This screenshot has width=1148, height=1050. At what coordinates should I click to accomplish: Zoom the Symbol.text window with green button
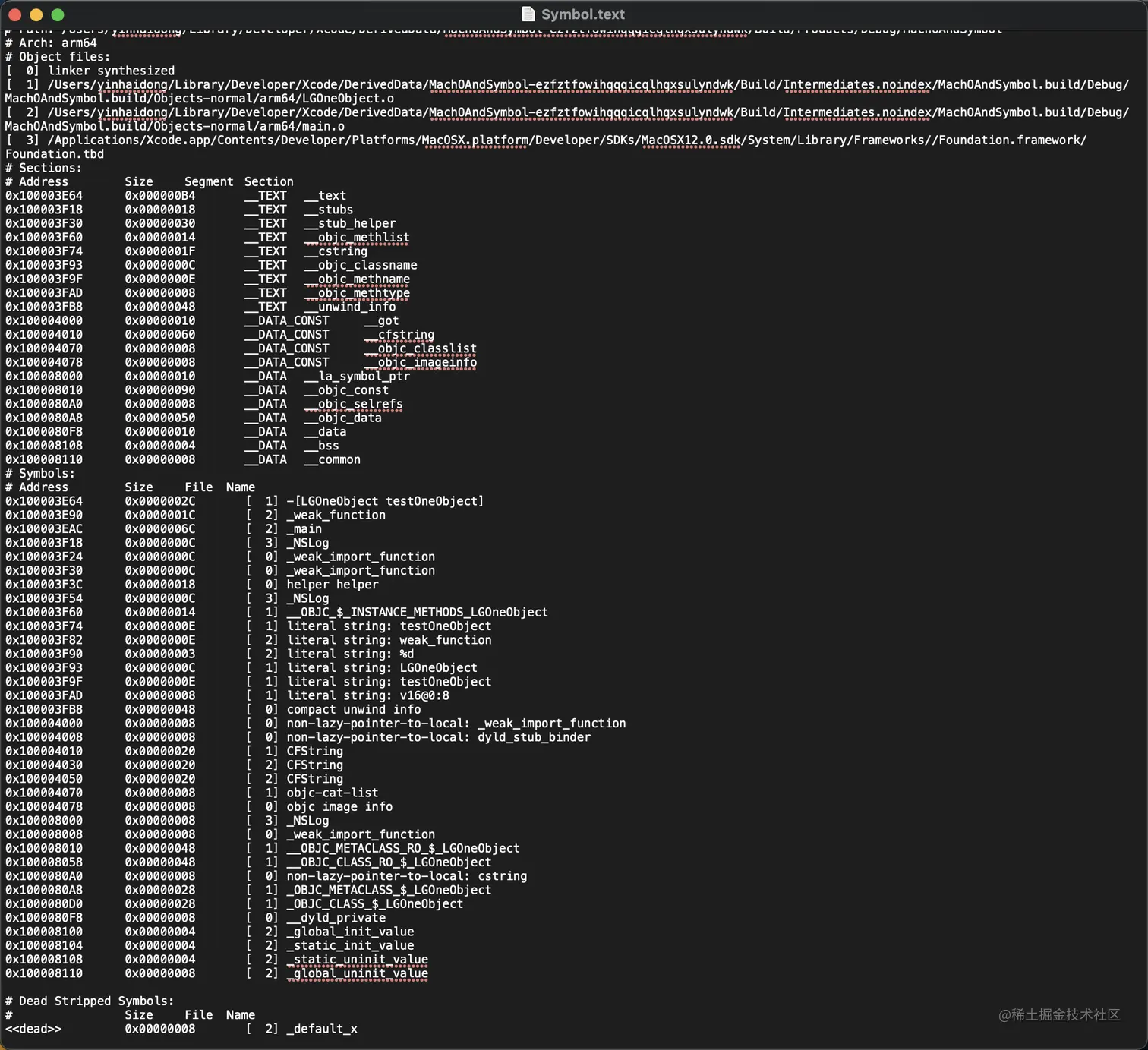tap(58, 14)
